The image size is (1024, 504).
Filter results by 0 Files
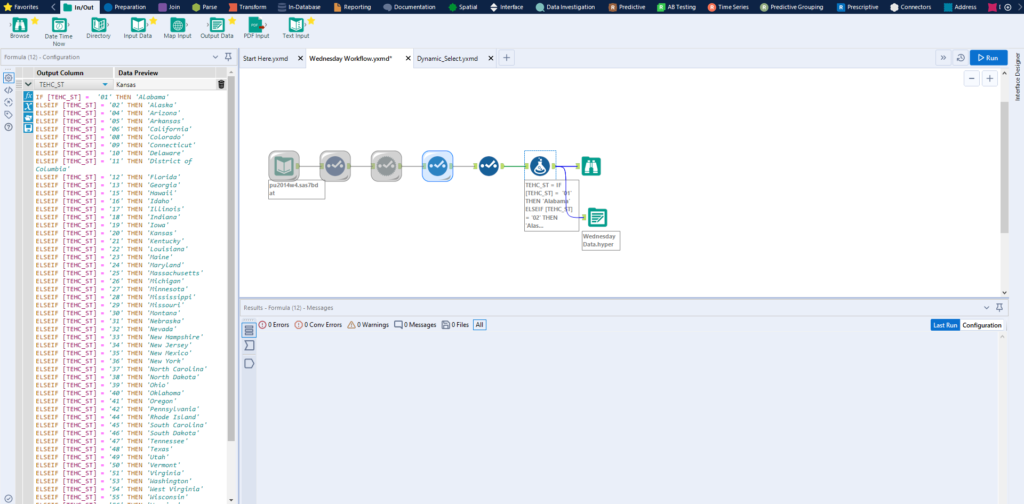455,324
